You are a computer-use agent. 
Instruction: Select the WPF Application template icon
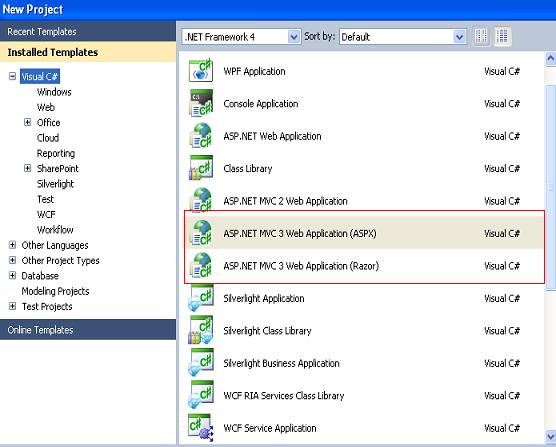201,70
